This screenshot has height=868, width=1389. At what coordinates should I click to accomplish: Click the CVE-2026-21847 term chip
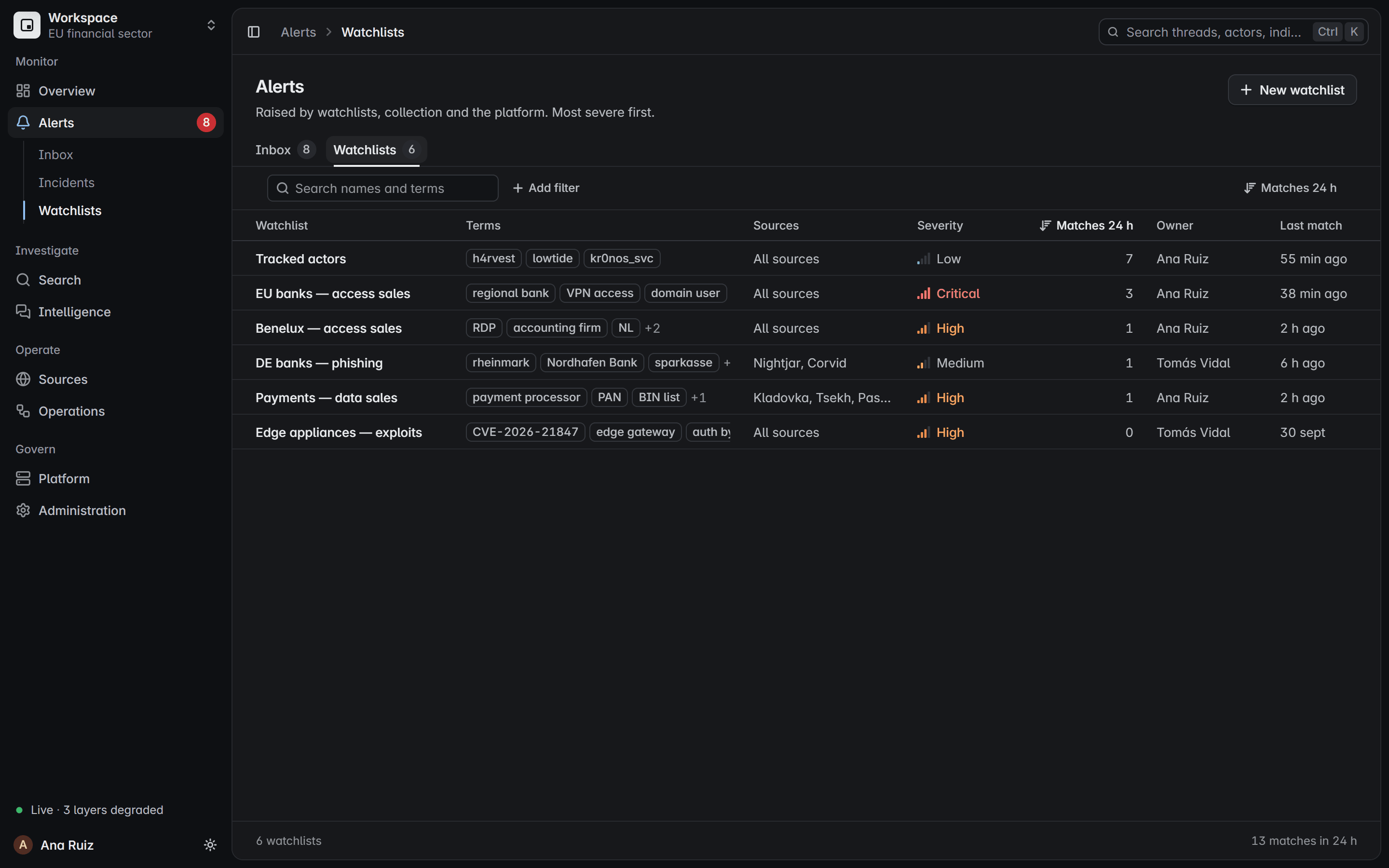[x=525, y=432]
